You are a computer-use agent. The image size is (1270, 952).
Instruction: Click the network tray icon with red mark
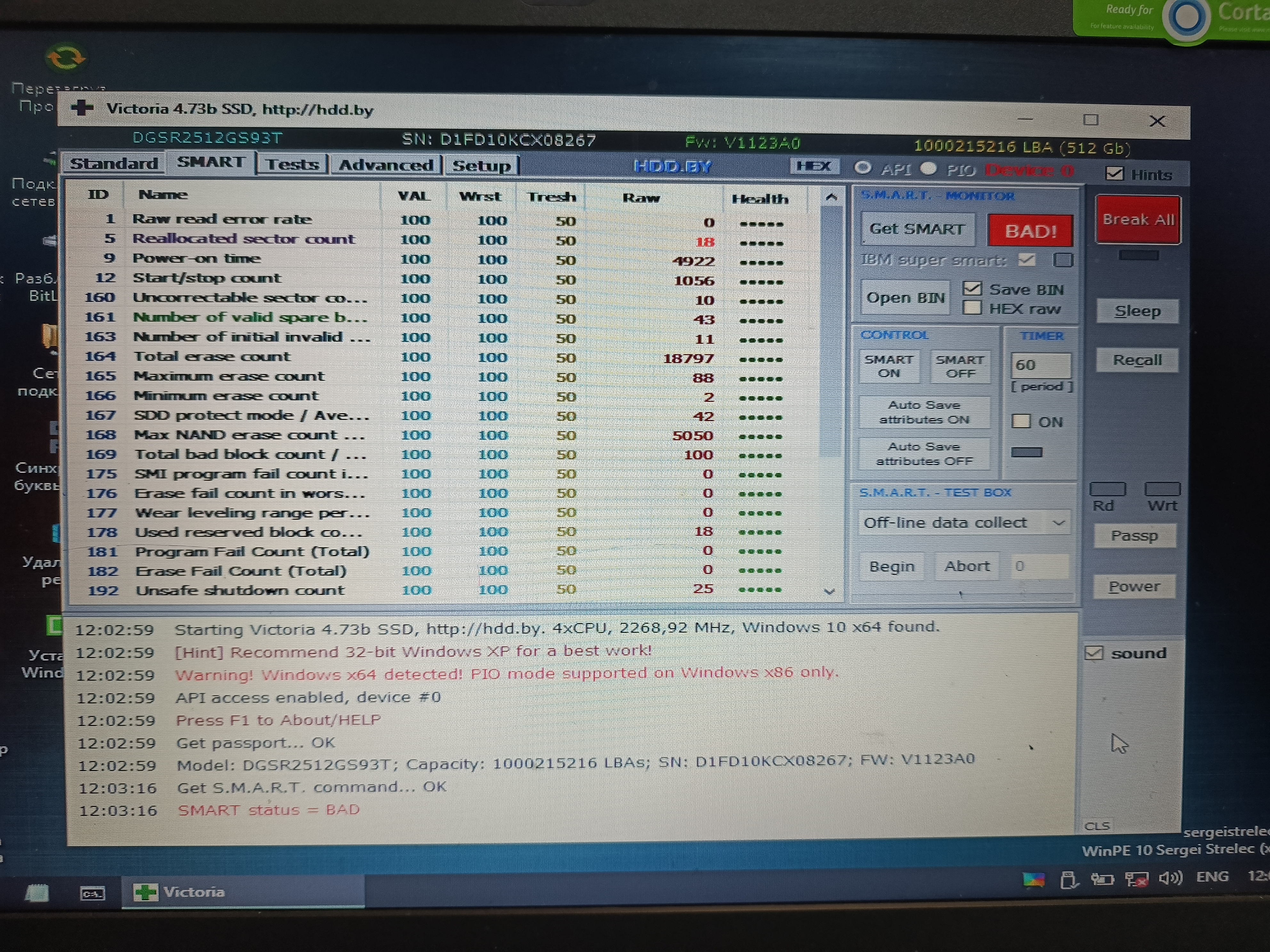click(1136, 878)
